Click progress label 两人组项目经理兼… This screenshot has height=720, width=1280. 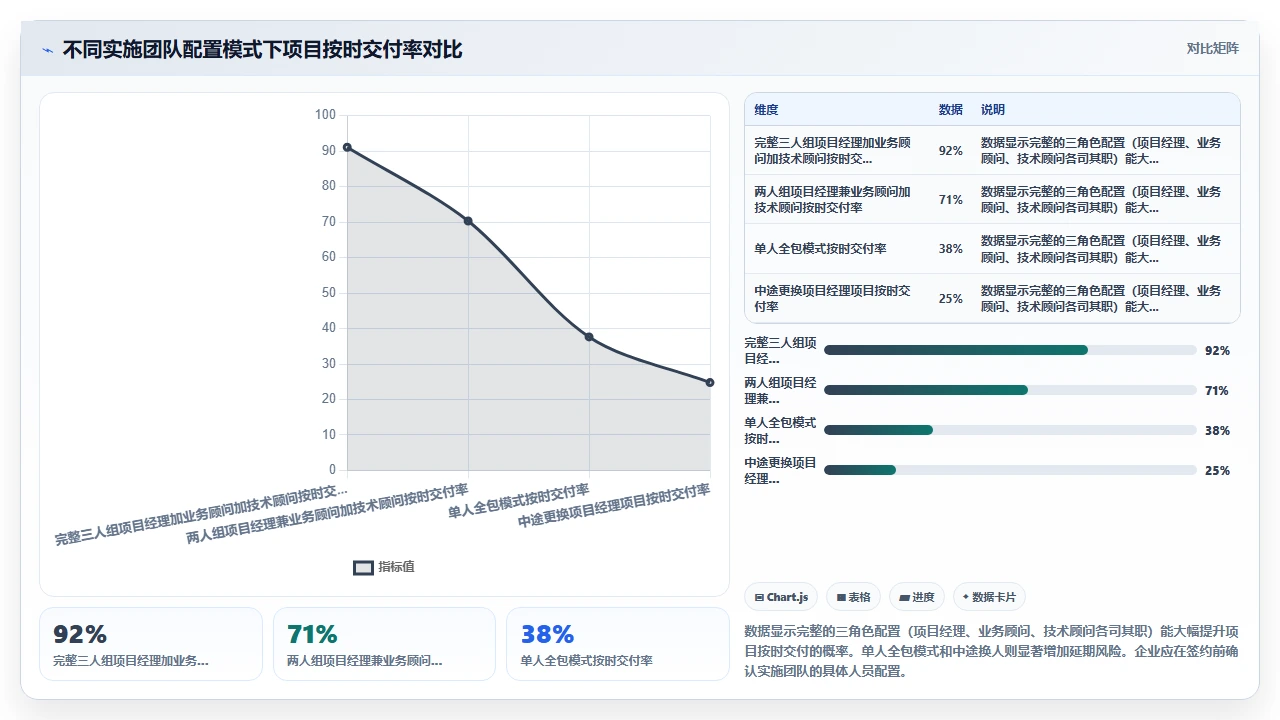[781, 391]
